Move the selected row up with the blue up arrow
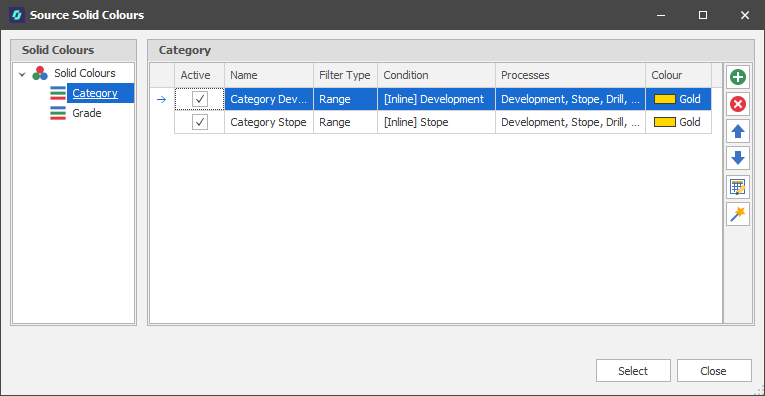Screen dimensions: 765x396 [x=737, y=131]
